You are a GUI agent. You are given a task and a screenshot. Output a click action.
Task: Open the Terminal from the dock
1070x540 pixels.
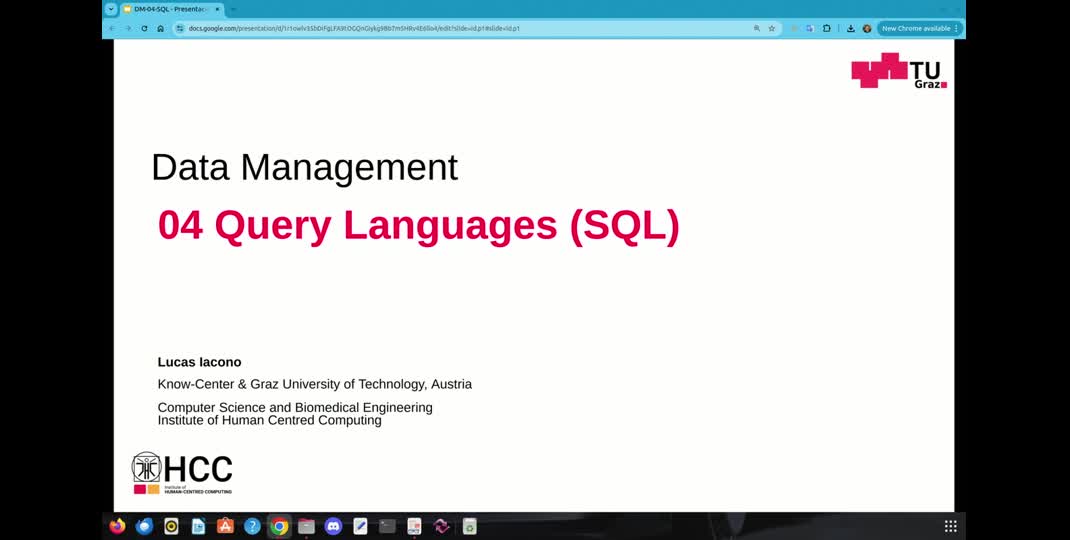[388, 526]
